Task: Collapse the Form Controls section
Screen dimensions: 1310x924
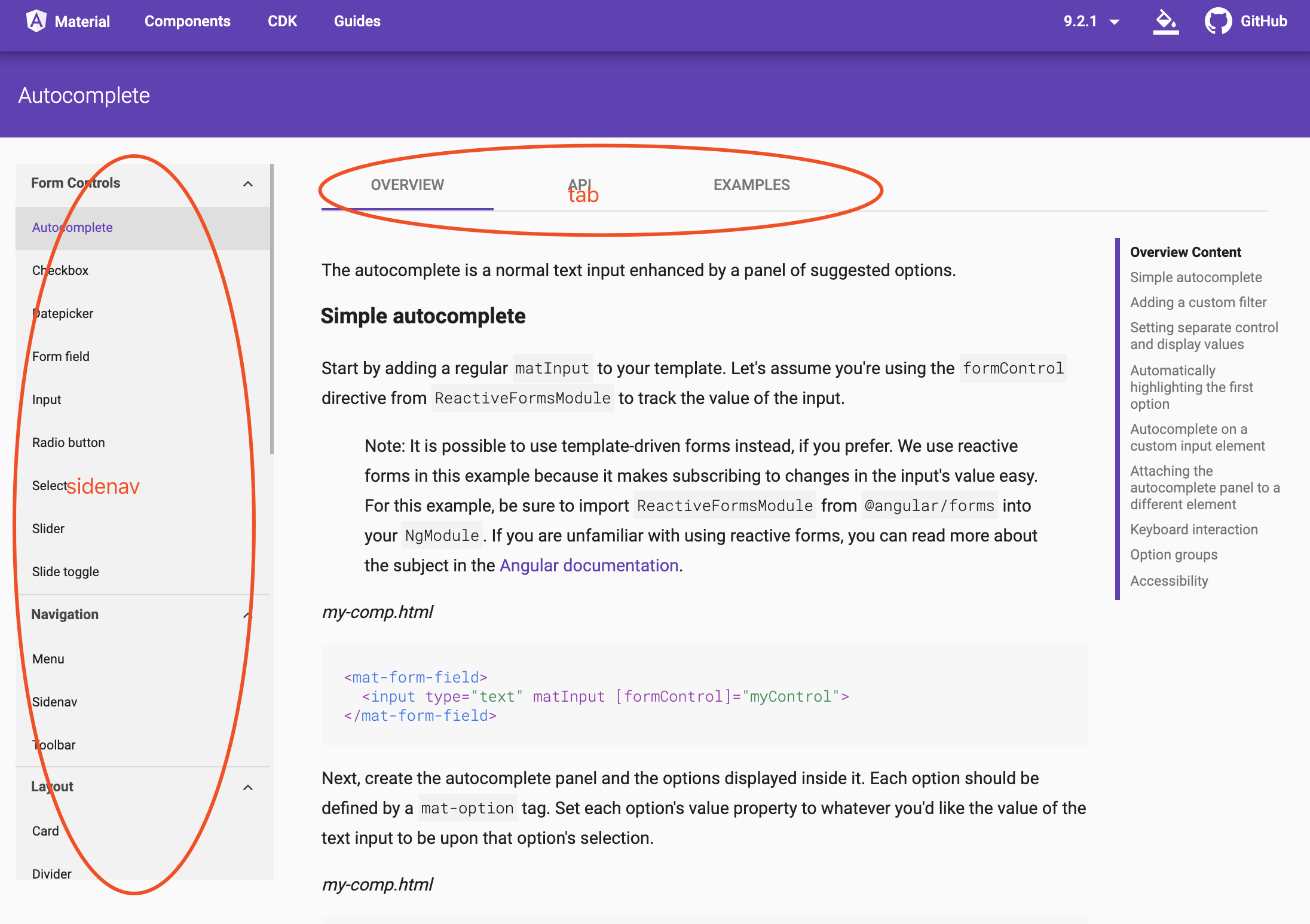Action: tap(247, 184)
